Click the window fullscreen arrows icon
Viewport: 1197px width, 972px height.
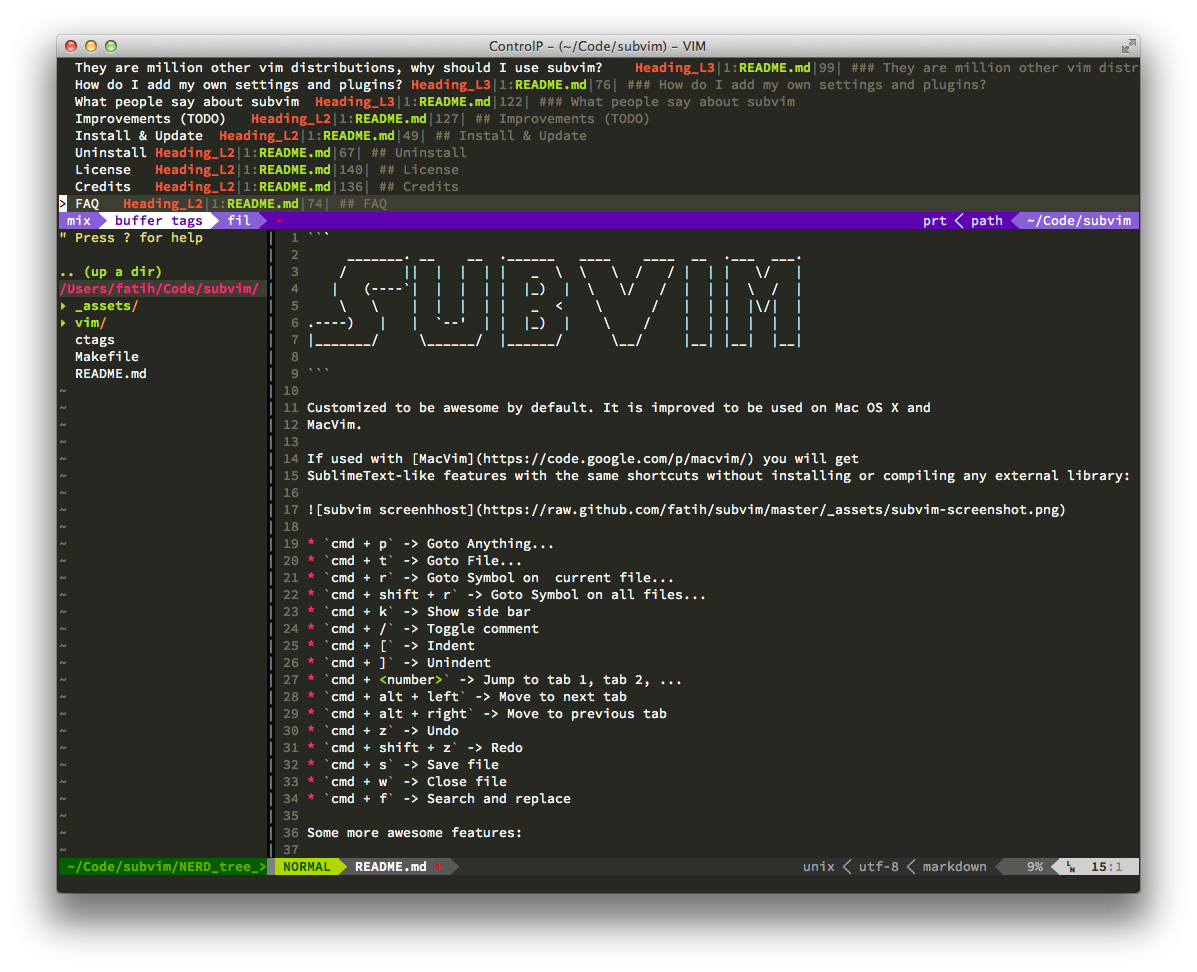[1128, 46]
